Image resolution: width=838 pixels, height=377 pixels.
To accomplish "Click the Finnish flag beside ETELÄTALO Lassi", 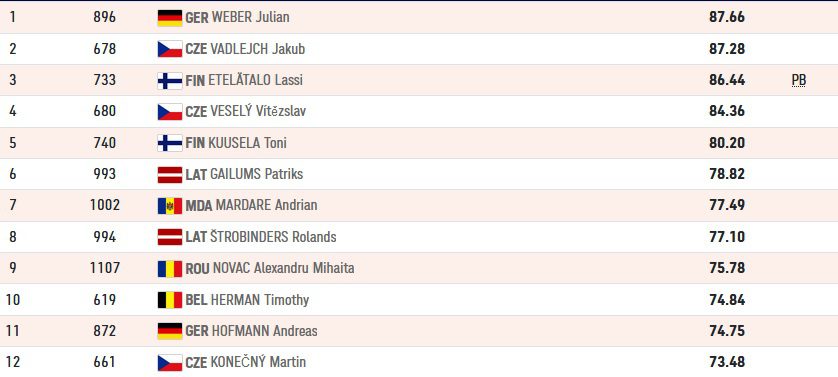I will [x=170, y=80].
